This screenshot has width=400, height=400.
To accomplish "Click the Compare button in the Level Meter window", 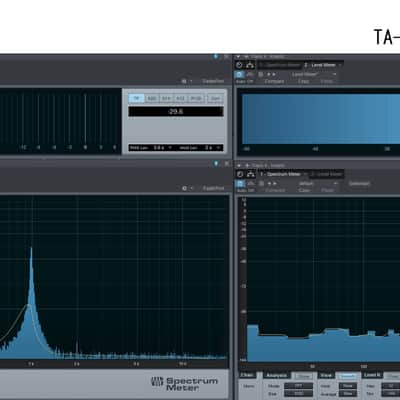I will click(x=274, y=81).
